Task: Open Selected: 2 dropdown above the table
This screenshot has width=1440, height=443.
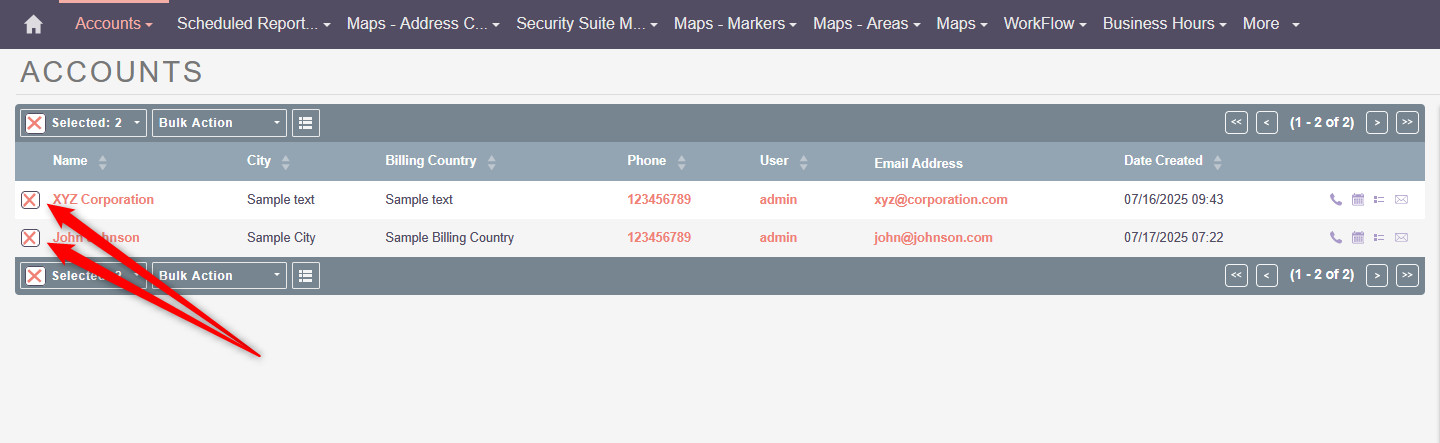Action: click(x=84, y=123)
